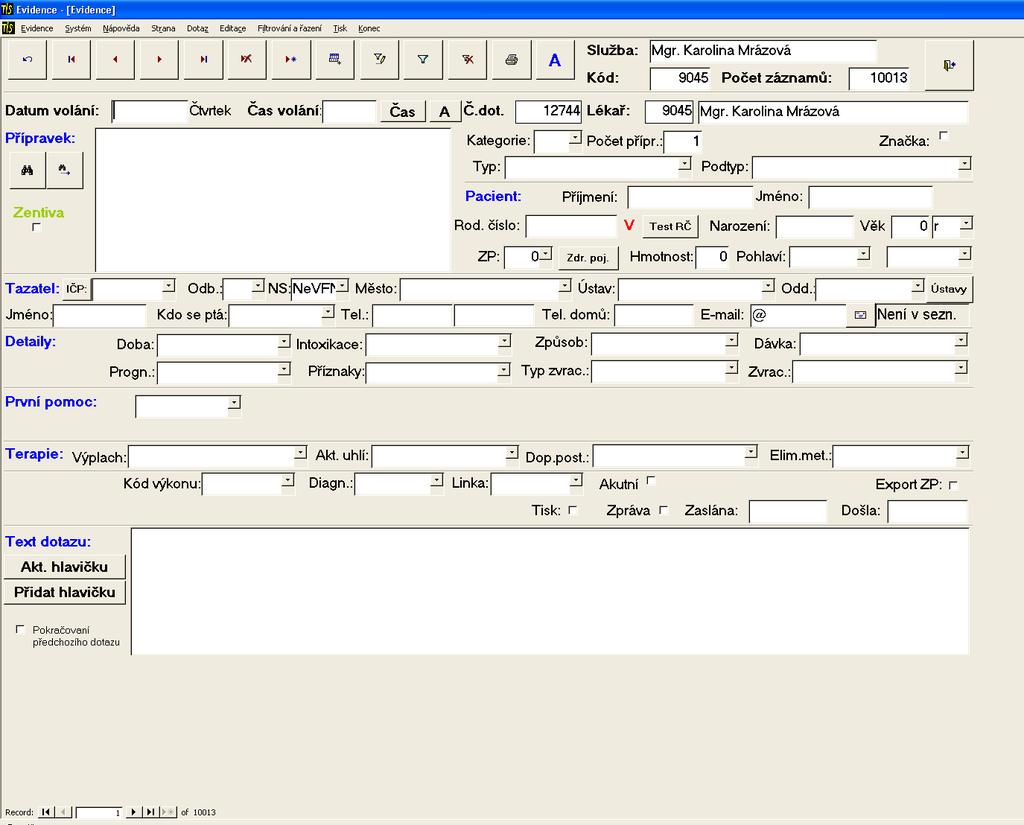Click the delete record toolbar icon

click(x=247, y=59)
